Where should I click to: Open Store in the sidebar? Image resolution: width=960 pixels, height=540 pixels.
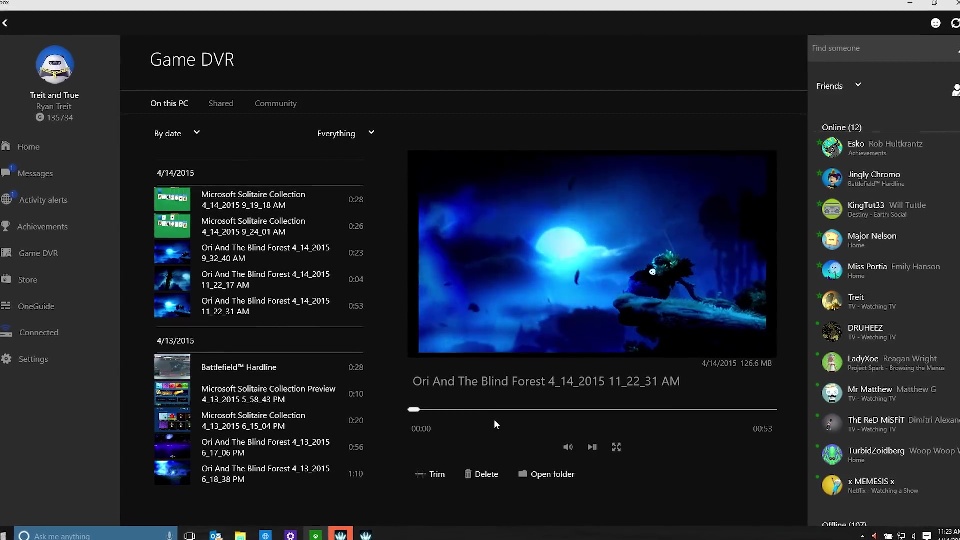pos(28,280)
